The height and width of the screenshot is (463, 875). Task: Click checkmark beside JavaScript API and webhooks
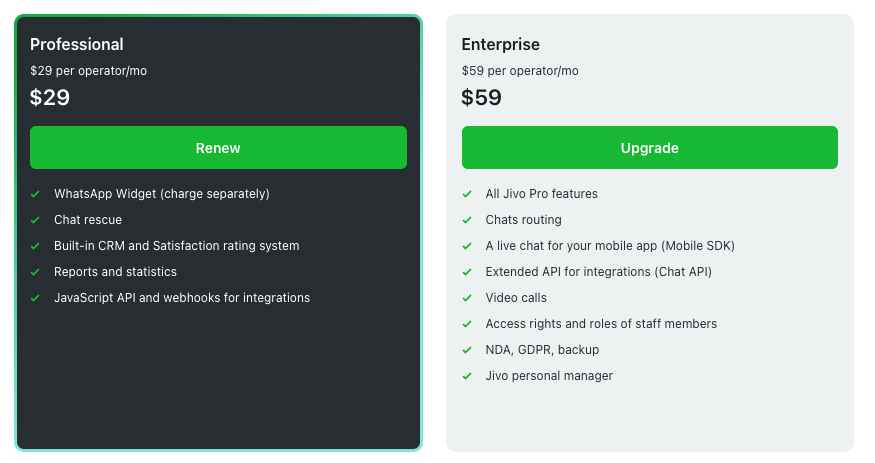click(35, 298)
